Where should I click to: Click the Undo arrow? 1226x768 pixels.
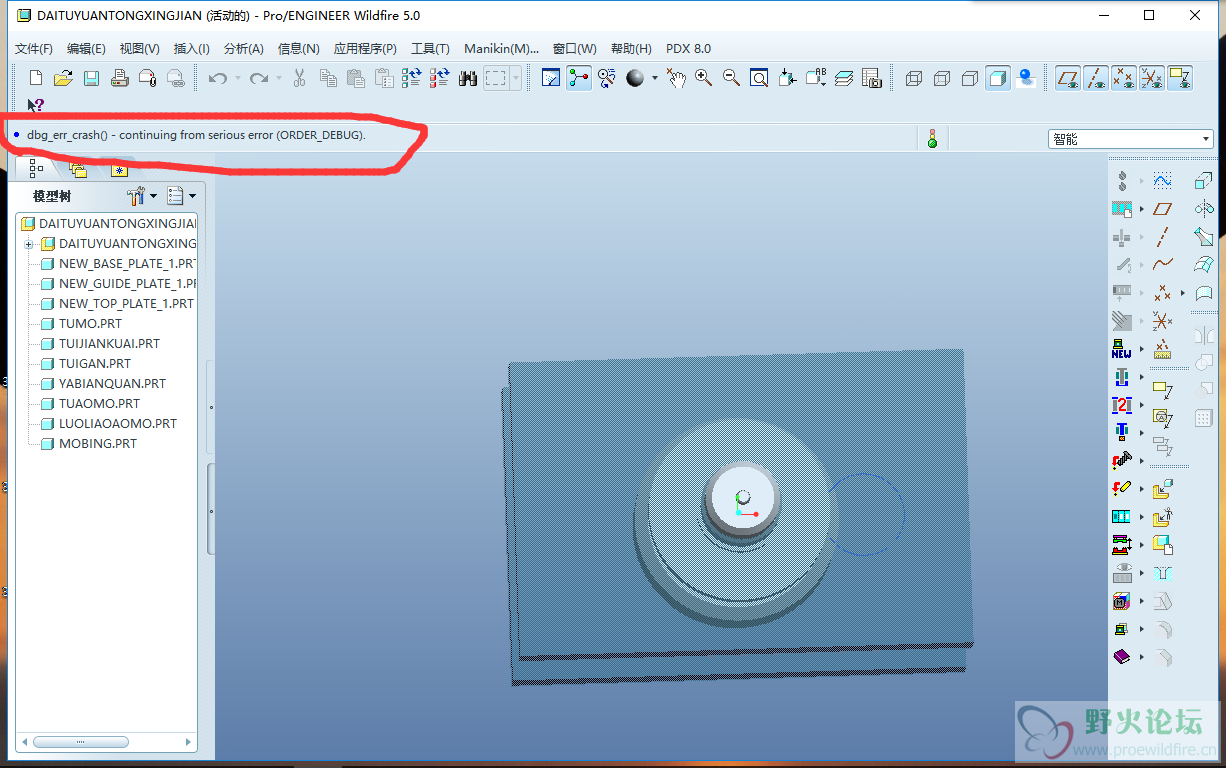point(218,78)
